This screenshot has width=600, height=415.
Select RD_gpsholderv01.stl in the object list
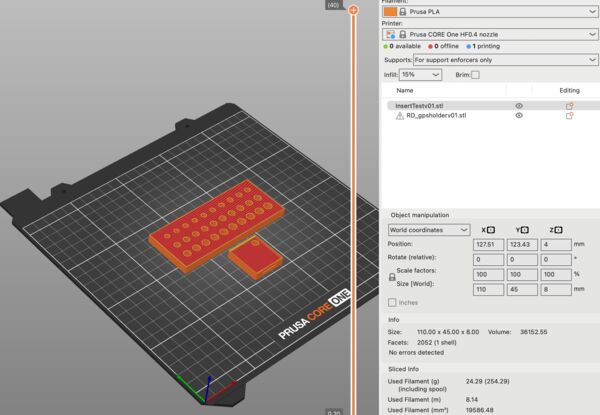click(x=436, y=116)
